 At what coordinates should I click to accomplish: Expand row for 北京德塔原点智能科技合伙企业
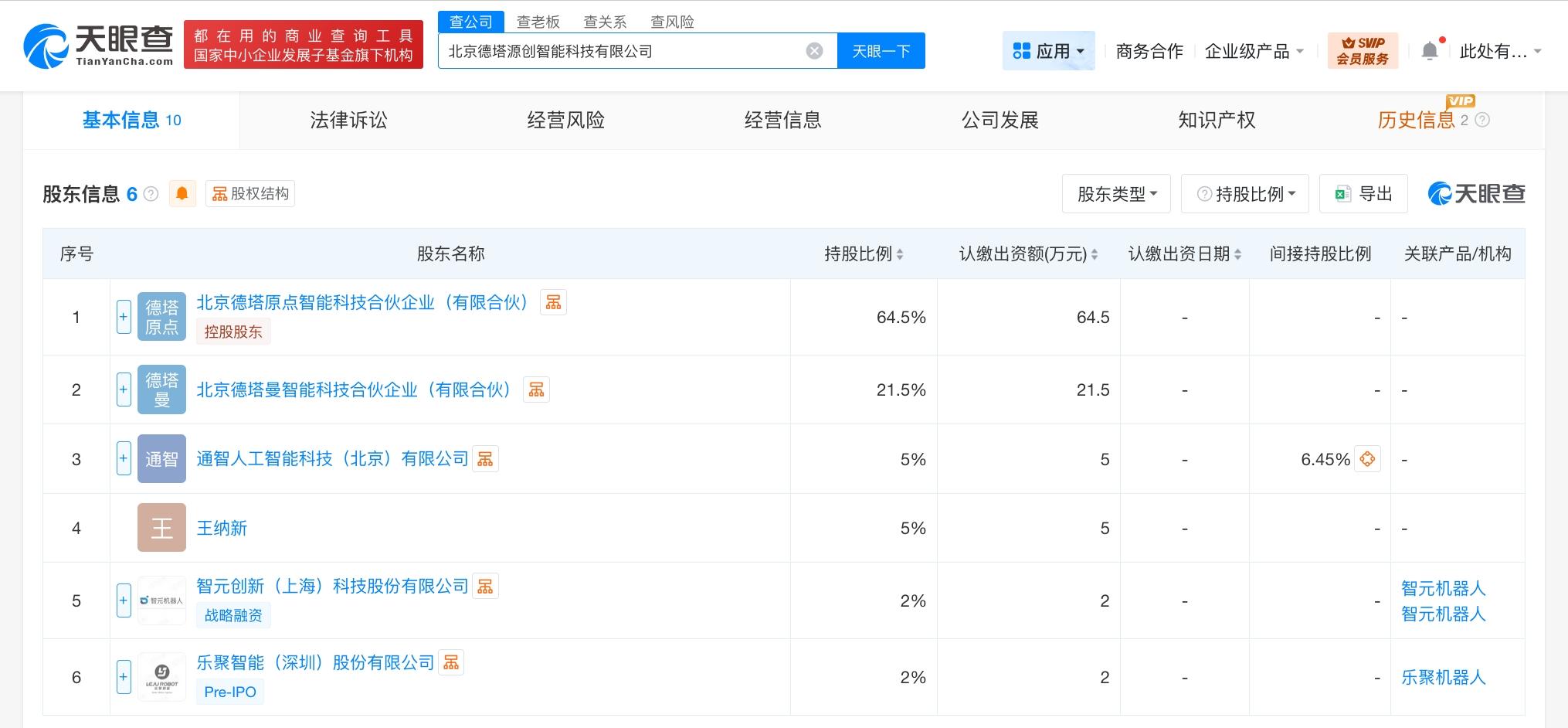point(124,317)
